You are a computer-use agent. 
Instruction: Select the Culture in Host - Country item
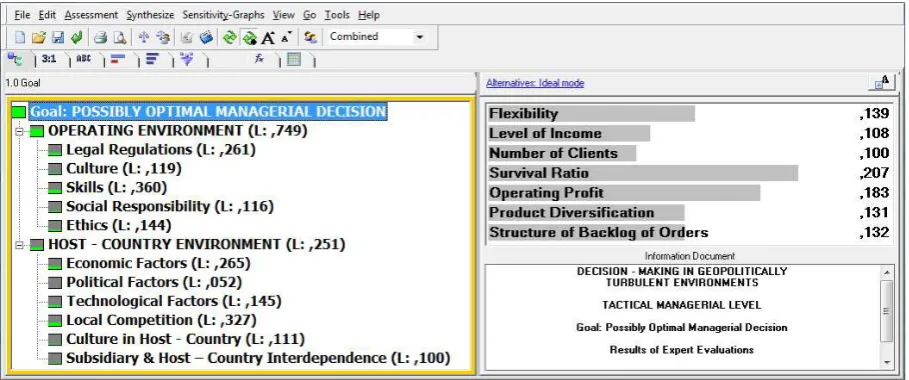[x=186, y=339]
